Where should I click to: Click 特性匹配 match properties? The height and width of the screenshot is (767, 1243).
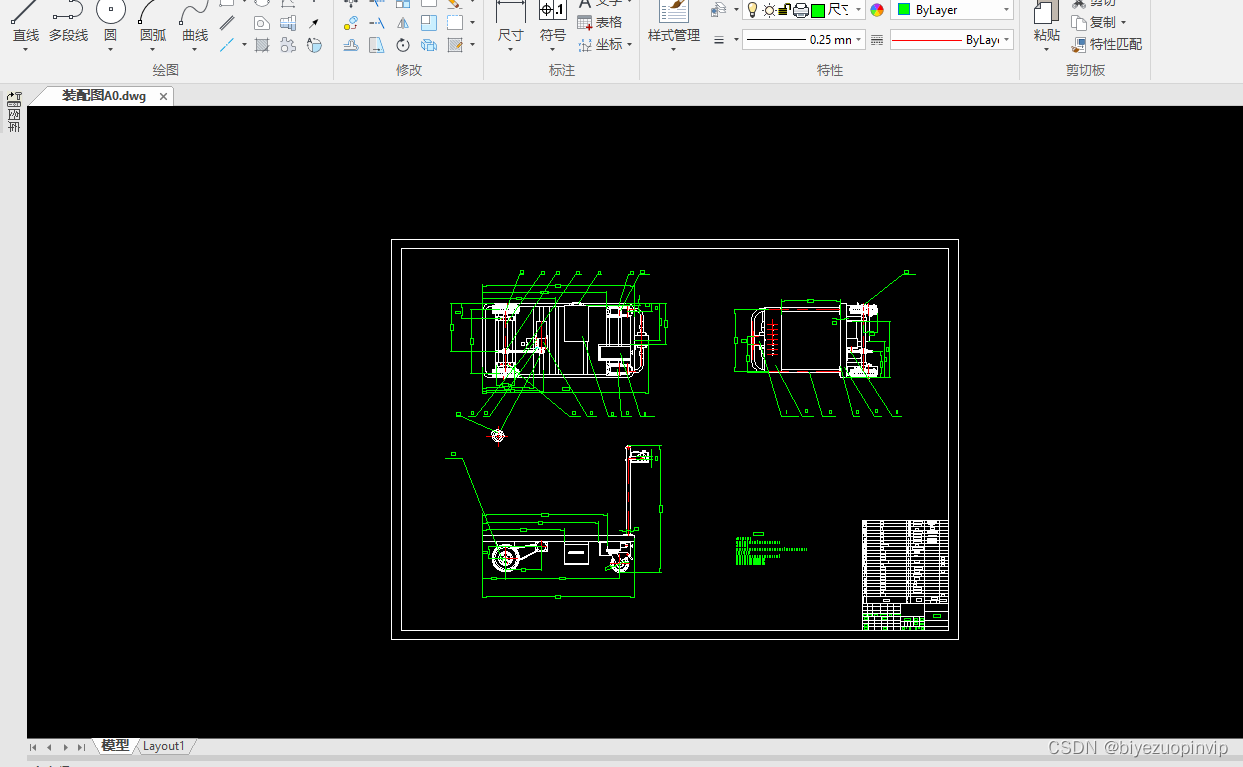tap(1106, 44)
